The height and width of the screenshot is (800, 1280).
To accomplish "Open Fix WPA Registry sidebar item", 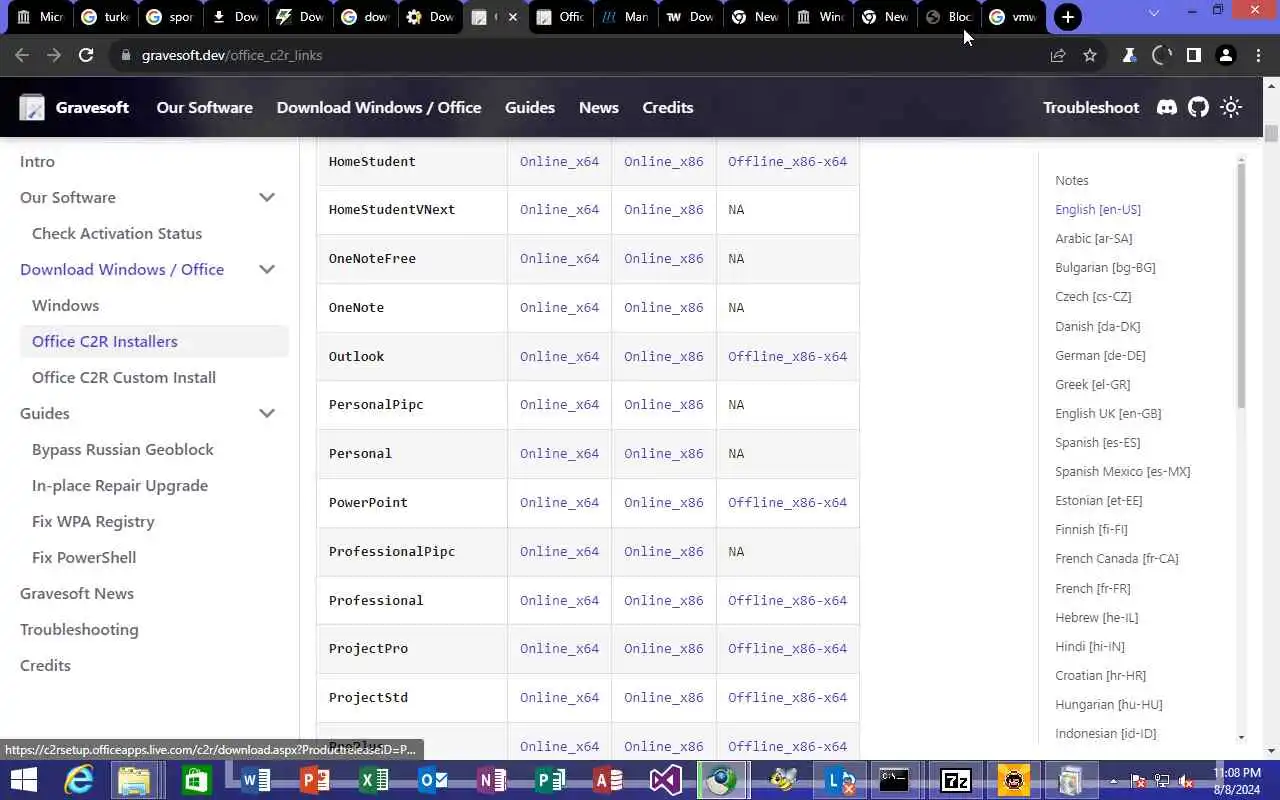I will 93,521.
